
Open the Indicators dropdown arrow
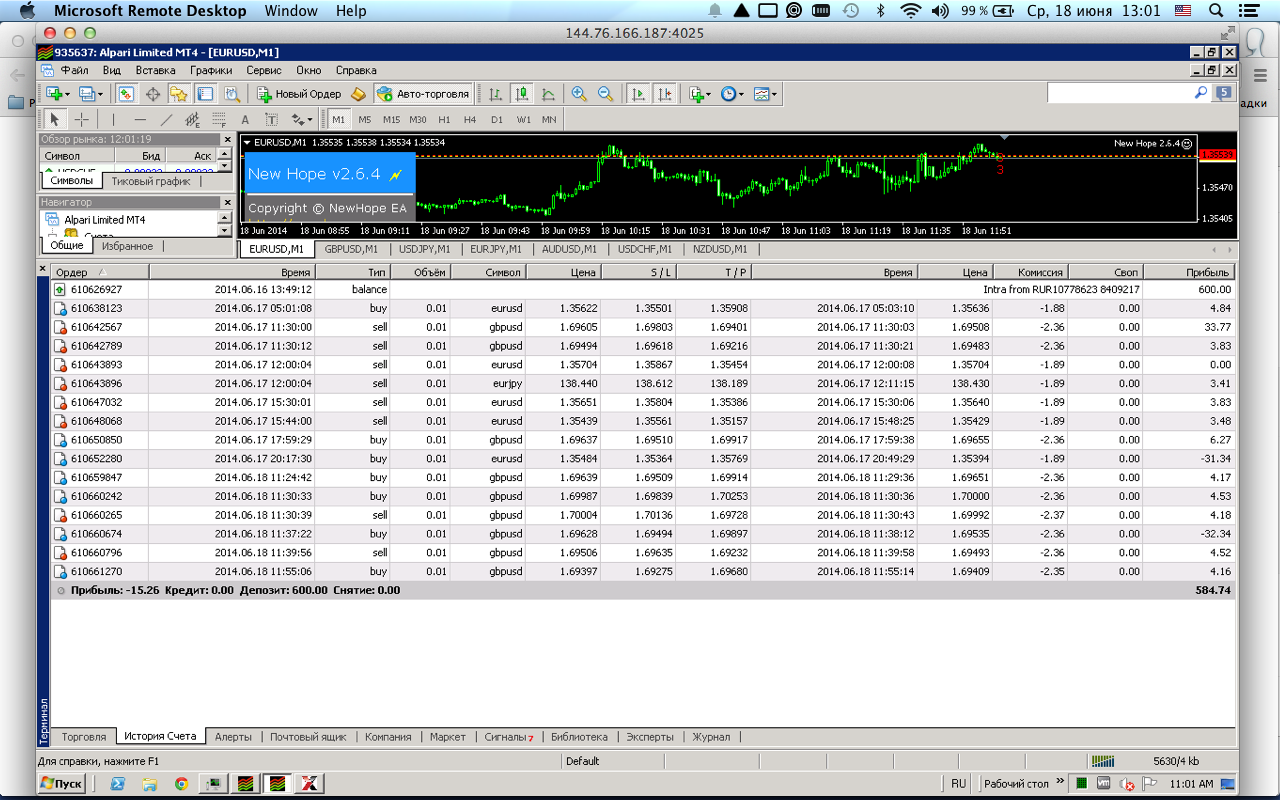pos(709,94)
